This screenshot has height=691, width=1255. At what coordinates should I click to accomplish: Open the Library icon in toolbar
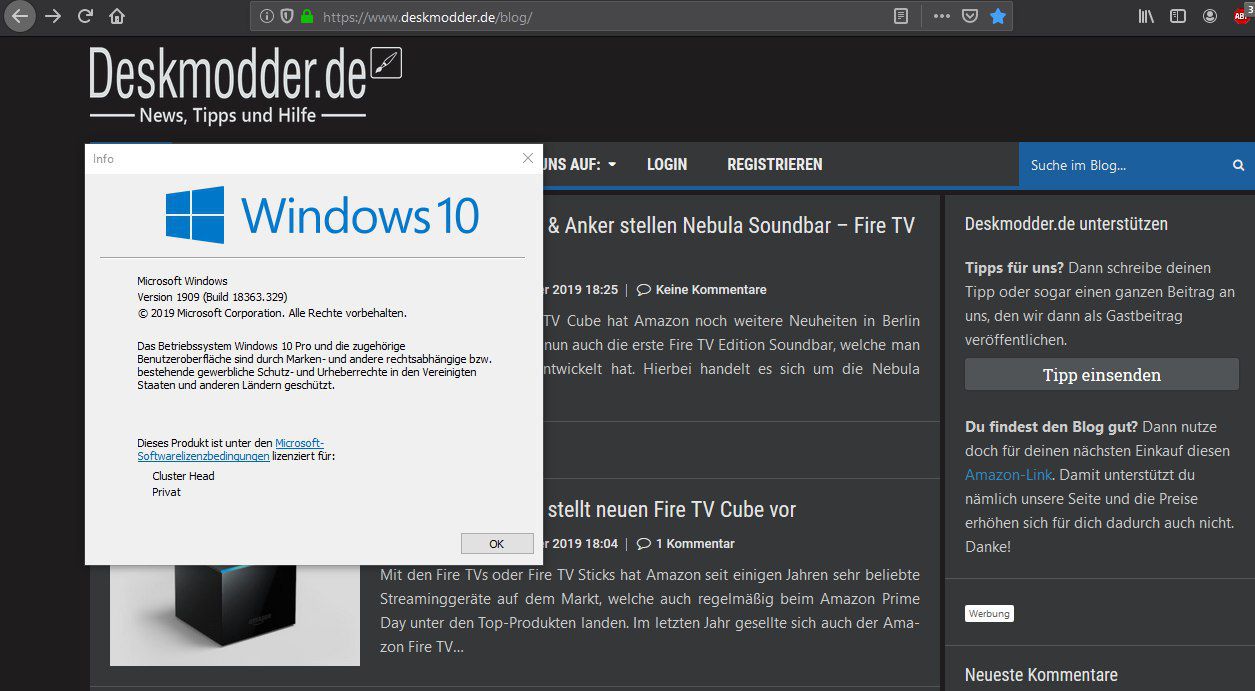(1146, 16)
